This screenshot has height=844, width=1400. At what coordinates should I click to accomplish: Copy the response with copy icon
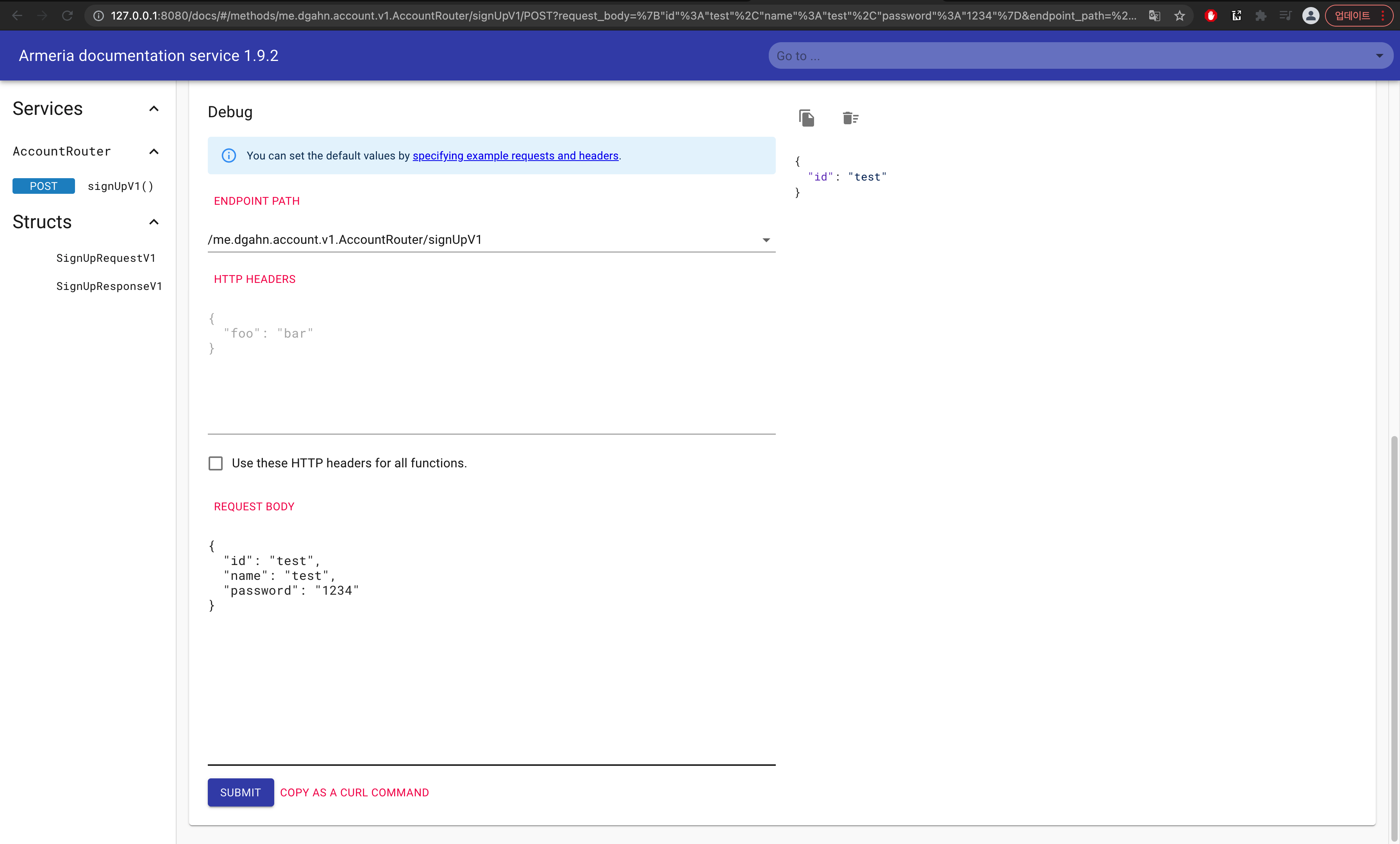[x=806, y=118]
